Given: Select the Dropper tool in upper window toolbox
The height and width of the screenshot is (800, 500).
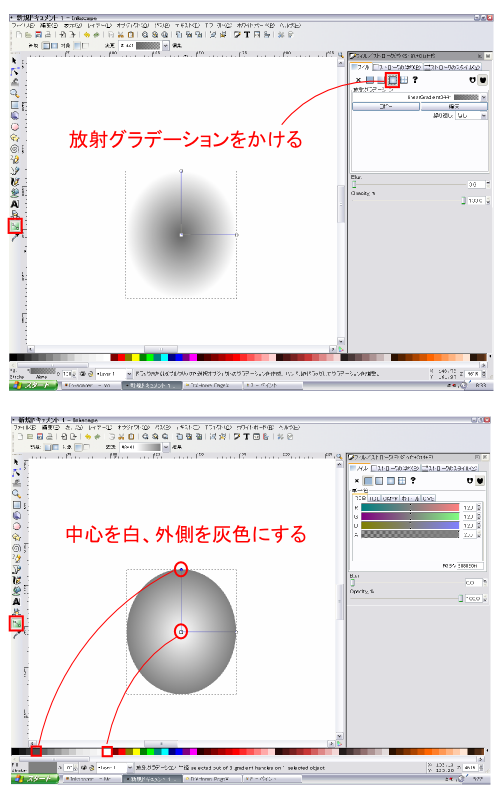Looking at the screenshot, I should (14, 237).
